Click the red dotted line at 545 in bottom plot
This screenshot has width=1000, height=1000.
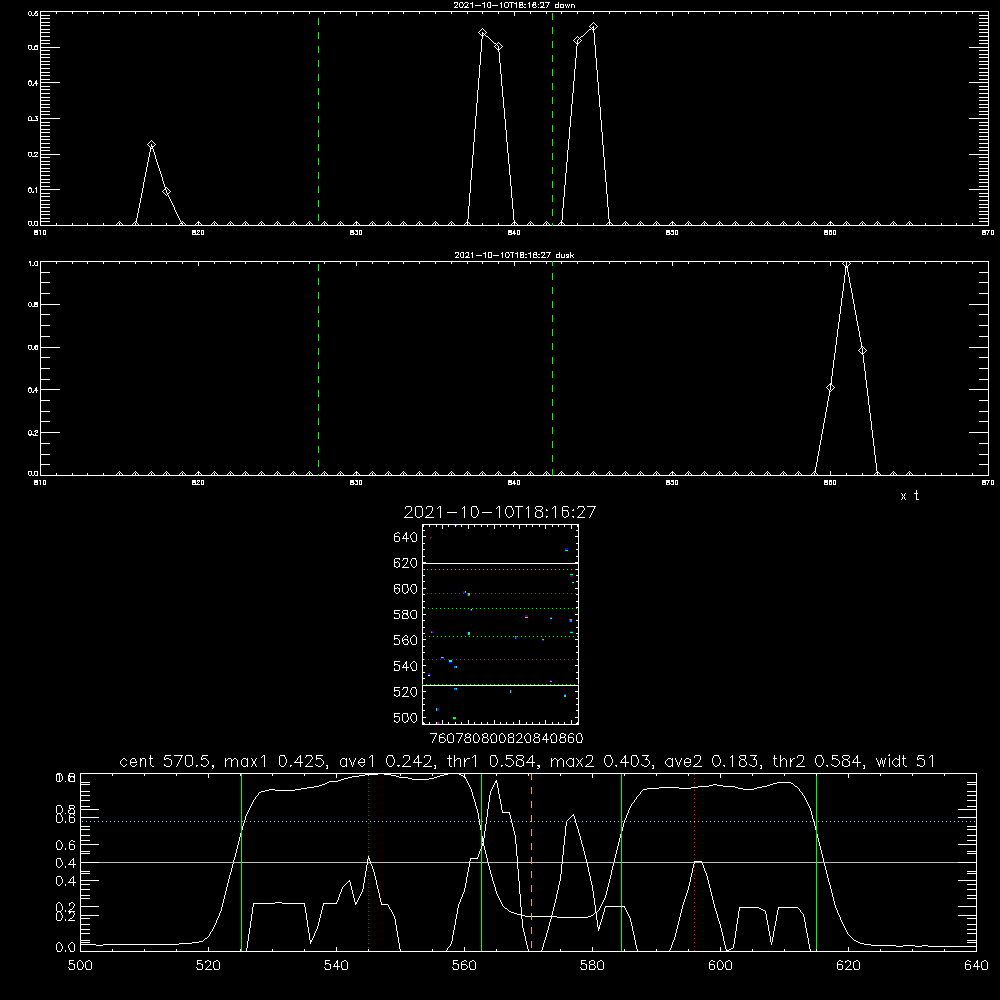pos(369,862)
